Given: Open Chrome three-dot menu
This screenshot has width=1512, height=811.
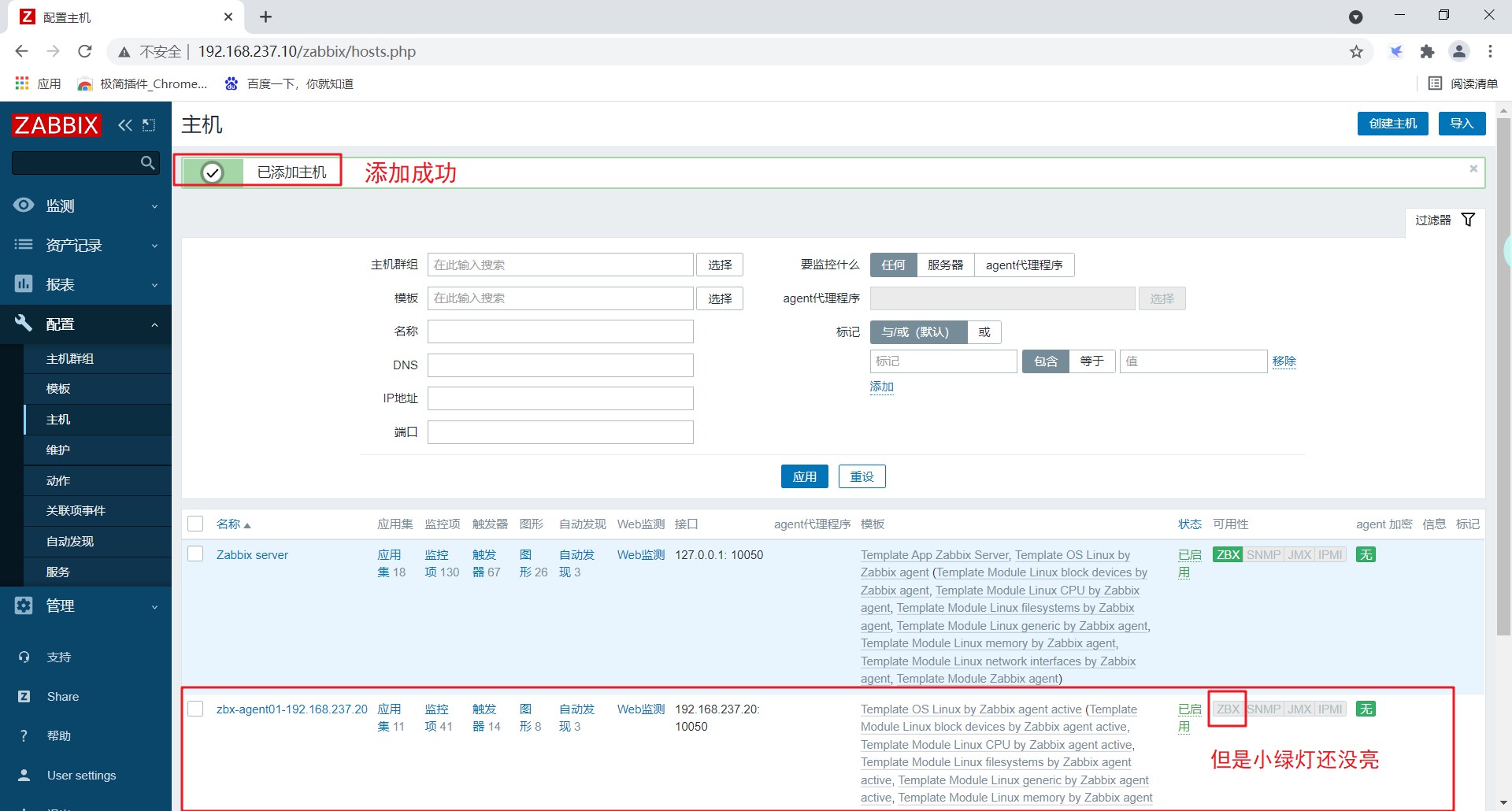Looking at the screenshot, I should (1490, 52).
